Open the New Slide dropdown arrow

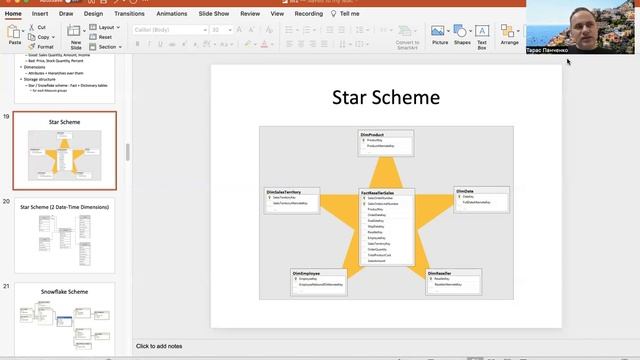(84, 31)
